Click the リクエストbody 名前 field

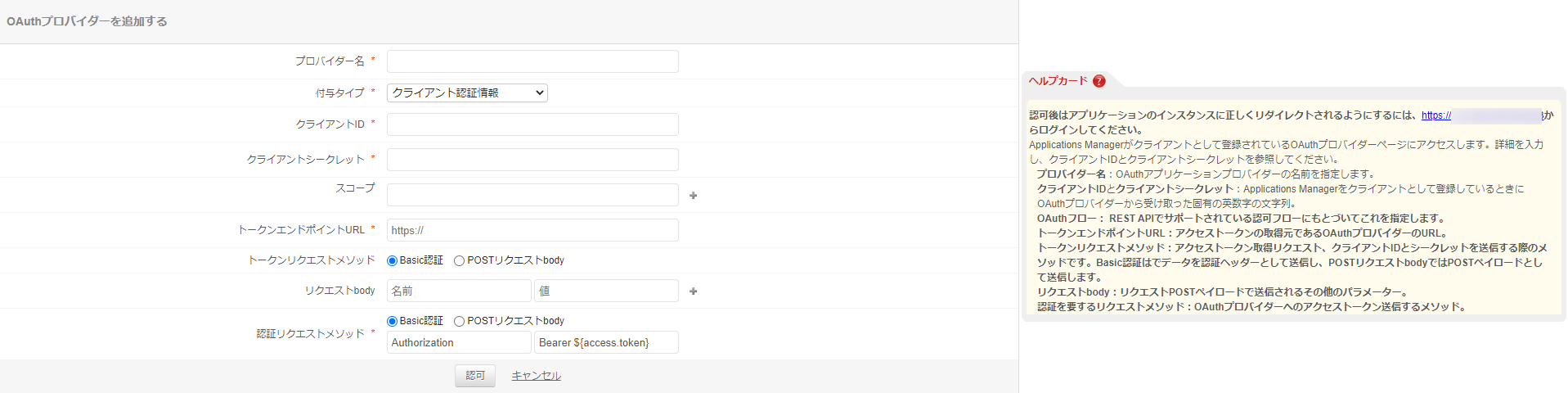[459, 291]
